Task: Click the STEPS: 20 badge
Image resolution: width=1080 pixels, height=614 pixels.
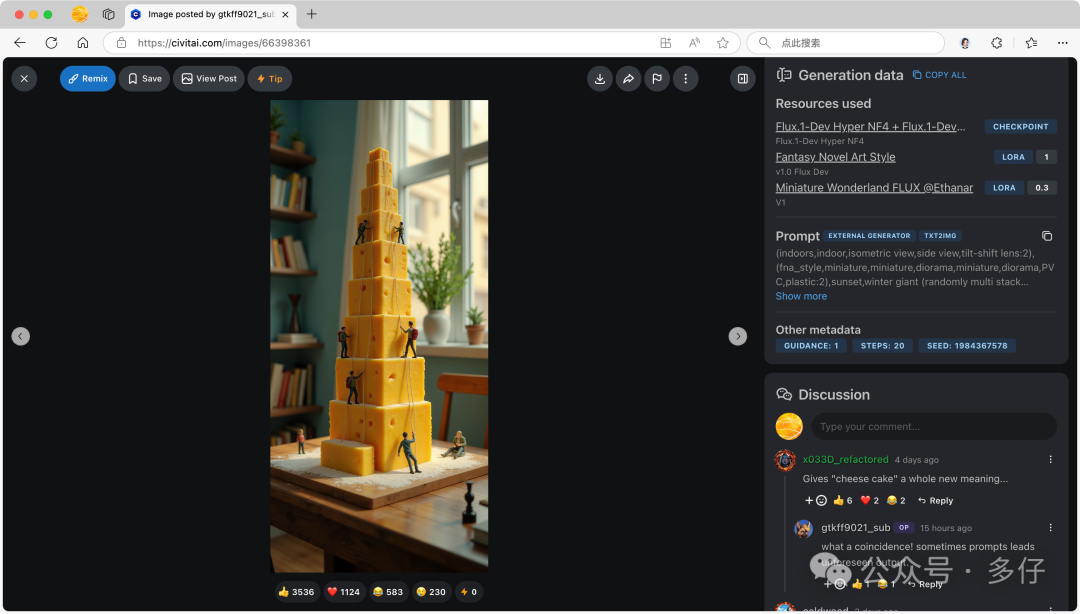Action: pyautogui.click(x=882, y=346)
